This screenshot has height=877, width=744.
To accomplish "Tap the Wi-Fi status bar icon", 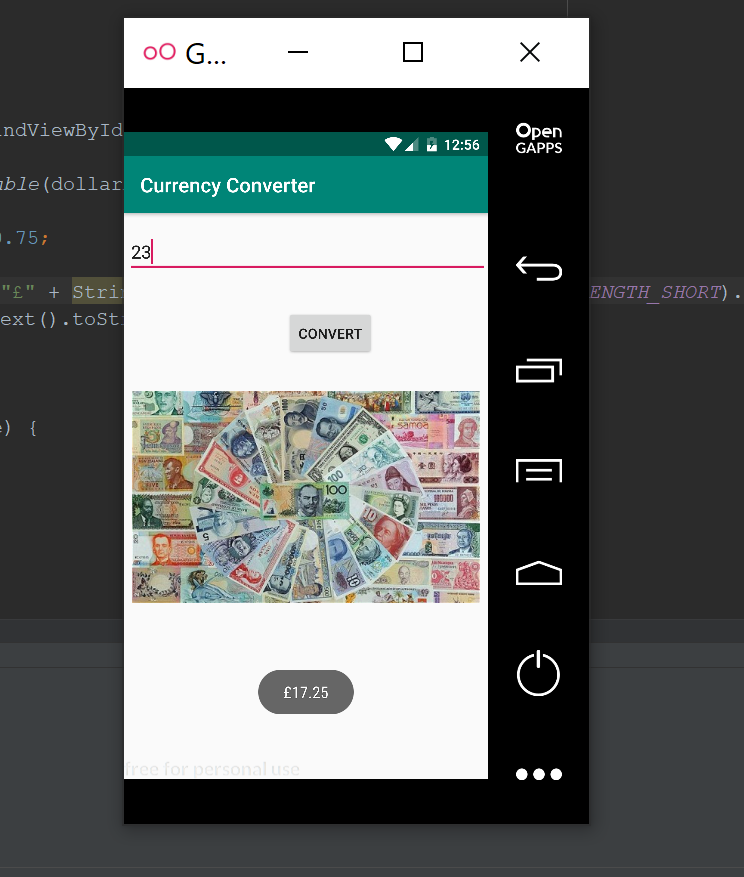I will [x=393, y=145].
